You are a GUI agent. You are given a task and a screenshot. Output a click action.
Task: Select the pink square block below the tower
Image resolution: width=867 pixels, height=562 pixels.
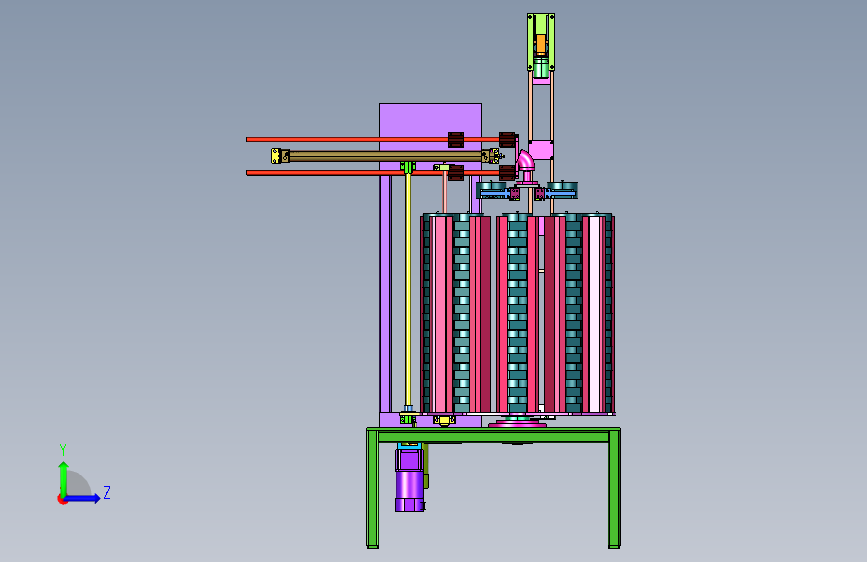[541, 149]
